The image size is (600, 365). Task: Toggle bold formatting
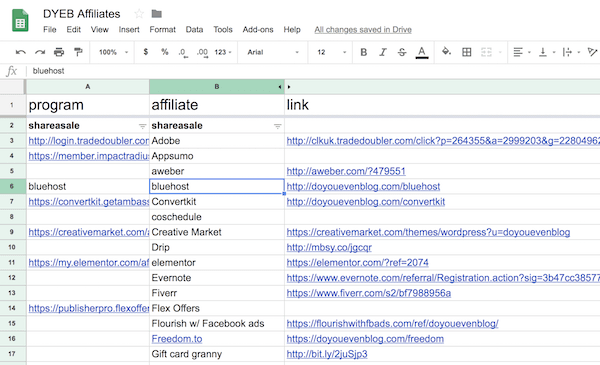364,52
